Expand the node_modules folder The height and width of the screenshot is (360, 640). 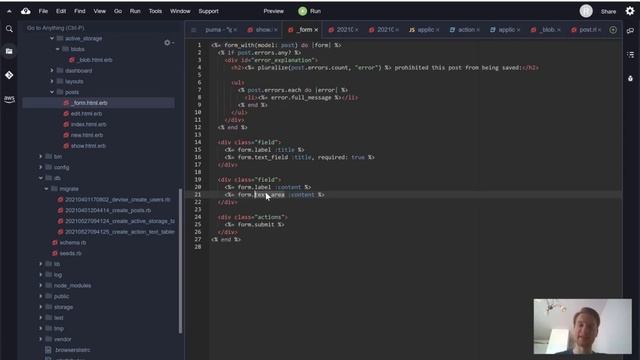40,285
